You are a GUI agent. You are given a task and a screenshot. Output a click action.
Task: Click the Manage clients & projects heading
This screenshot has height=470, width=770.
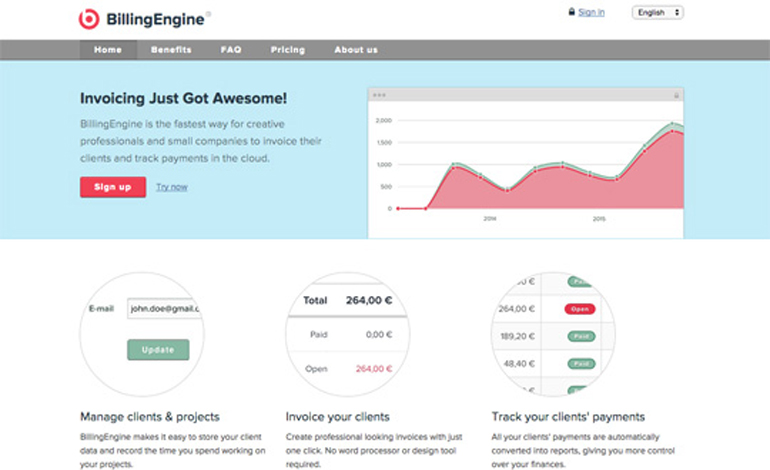(x=150, y=417)
